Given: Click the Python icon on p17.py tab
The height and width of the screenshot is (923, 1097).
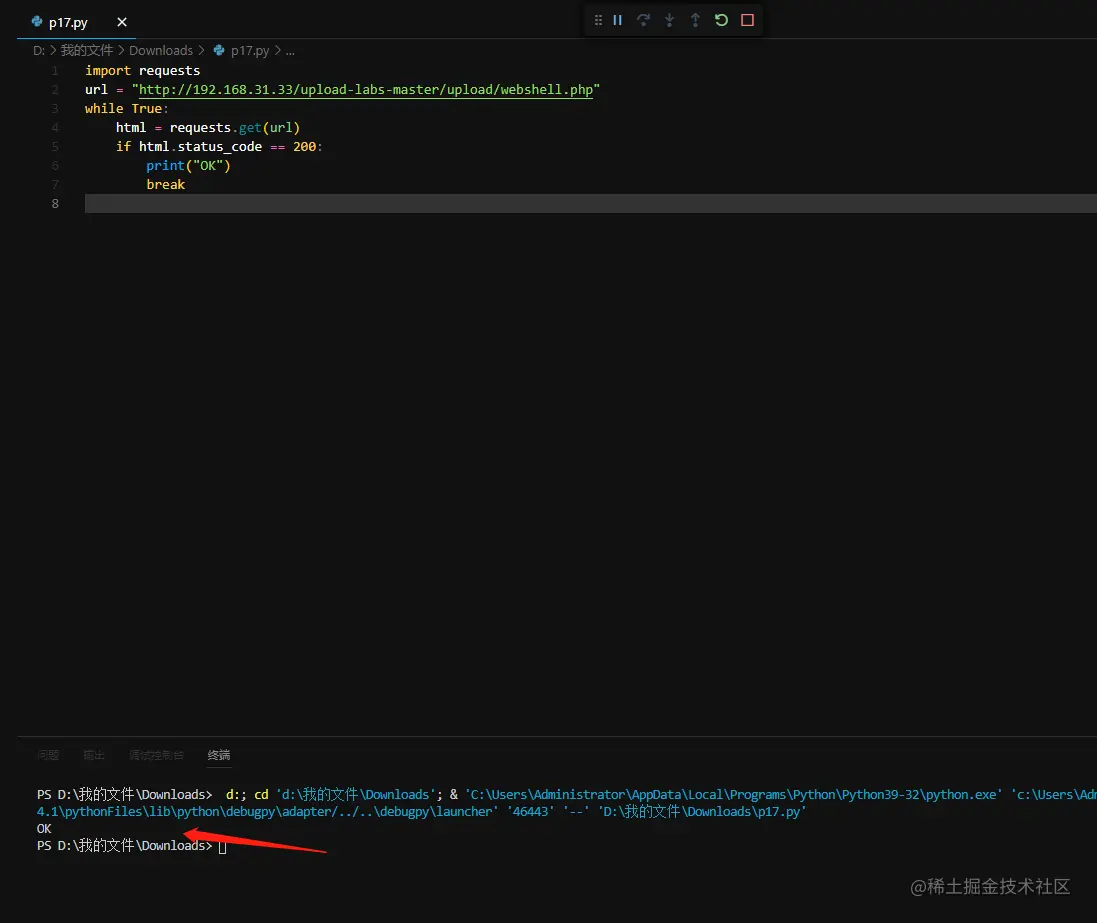Looking at the screenshot, I should (x=37, y=22).
